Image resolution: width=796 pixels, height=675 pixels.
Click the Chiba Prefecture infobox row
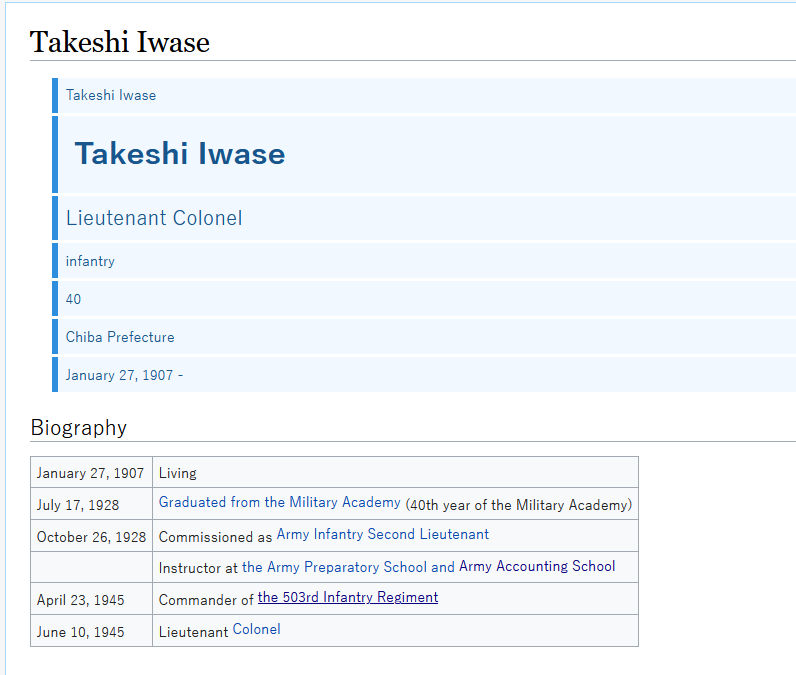120,337
